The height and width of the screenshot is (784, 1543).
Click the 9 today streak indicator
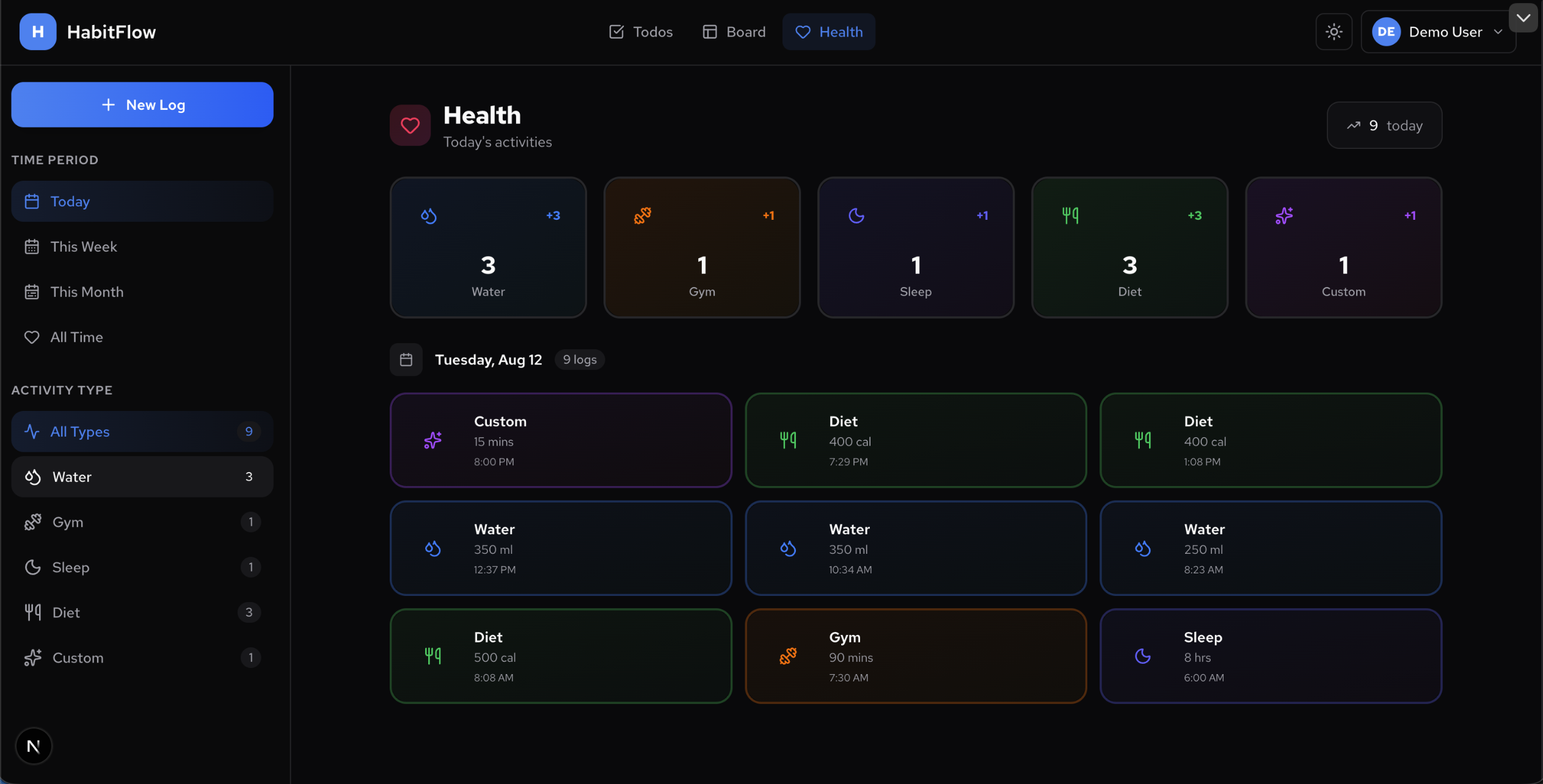tap(1384, 125)
